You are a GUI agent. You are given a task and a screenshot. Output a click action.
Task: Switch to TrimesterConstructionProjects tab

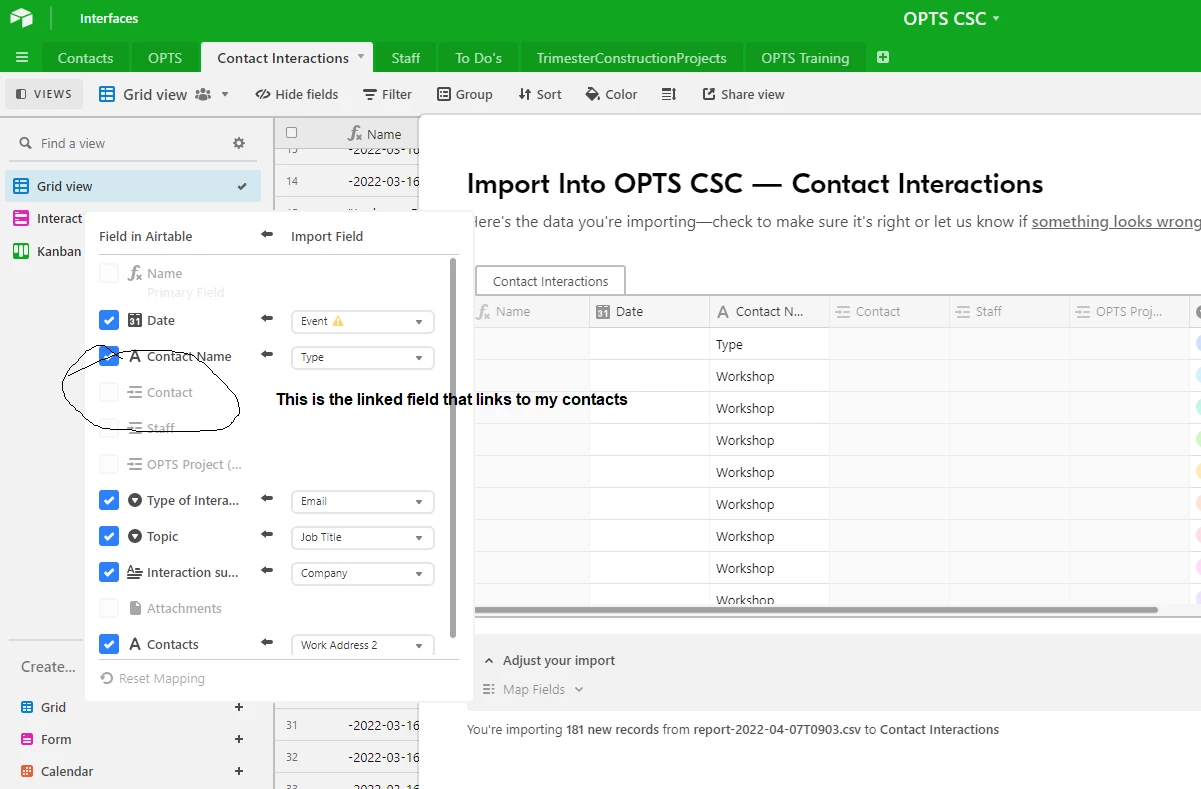631,58
